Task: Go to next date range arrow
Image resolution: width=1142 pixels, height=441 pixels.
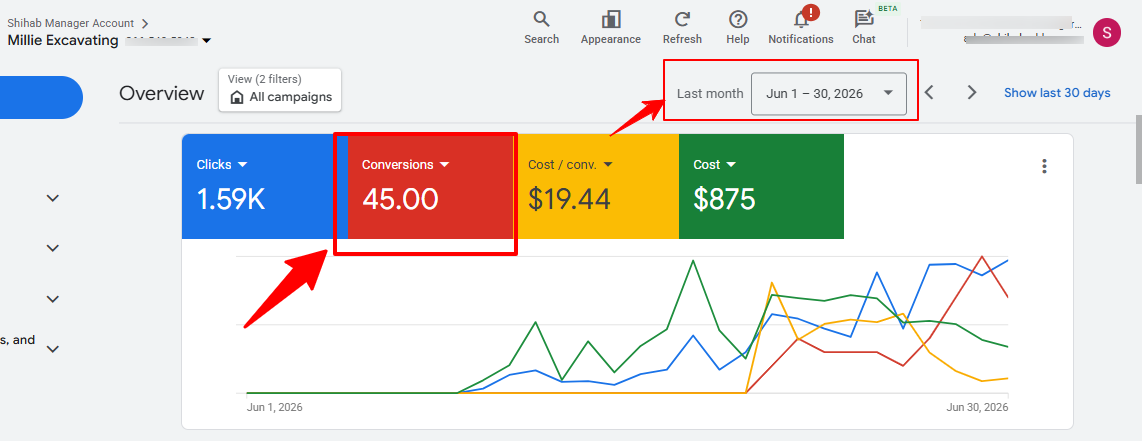Action: coord(972,92)
